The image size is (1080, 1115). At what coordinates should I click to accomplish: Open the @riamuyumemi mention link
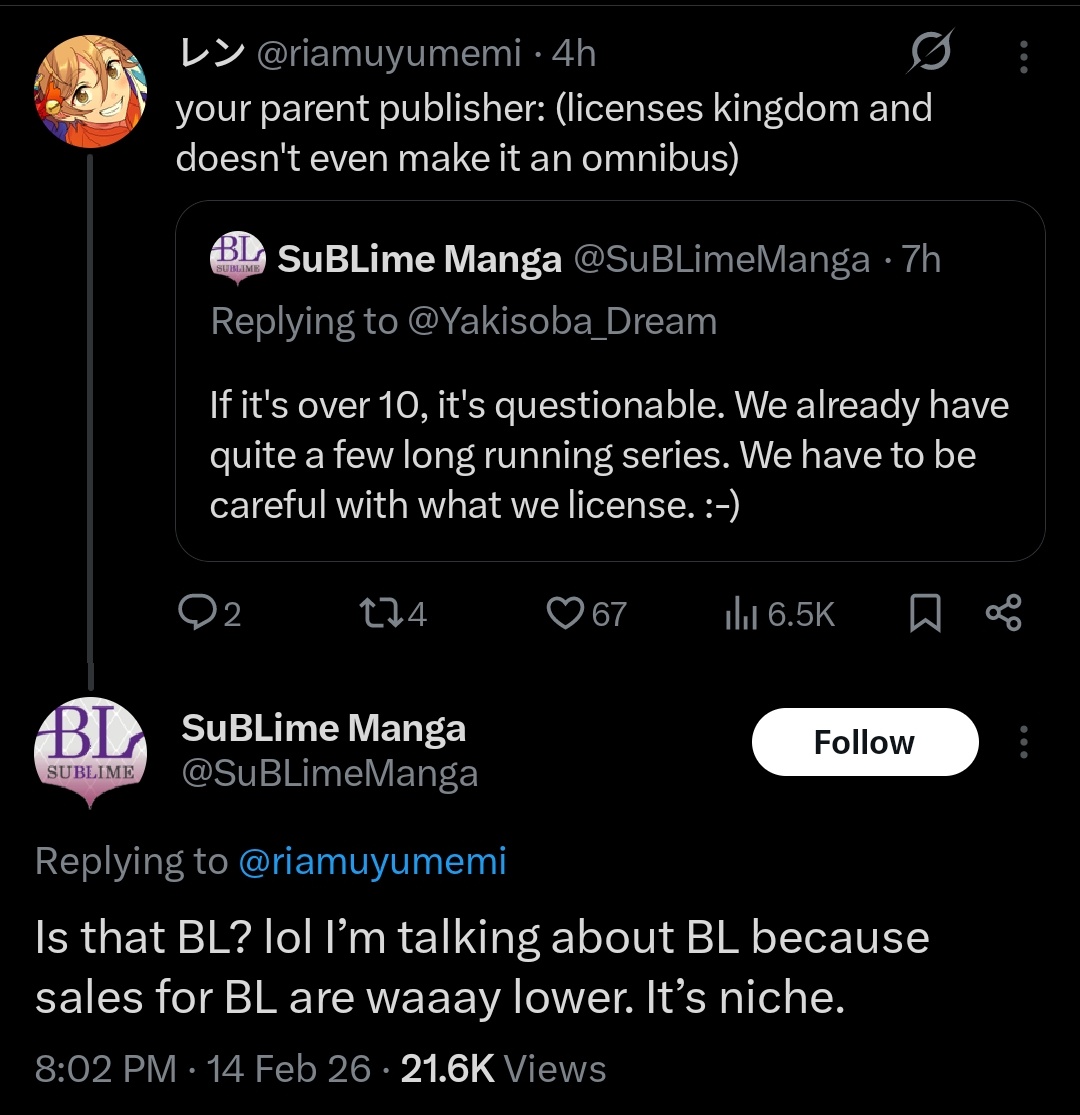click(372, 861)
